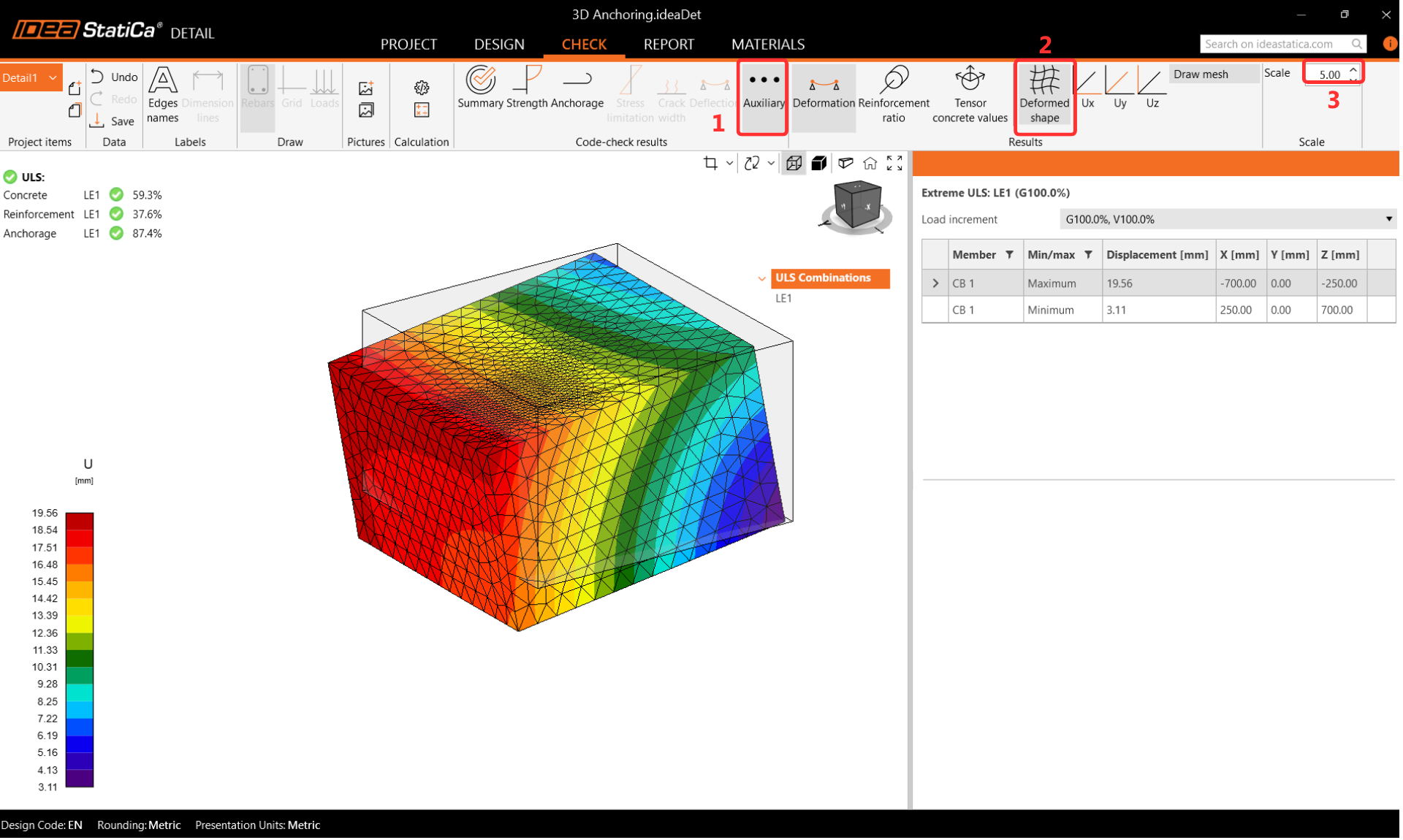Toggle the Draw mesh option

(1201, 74)
